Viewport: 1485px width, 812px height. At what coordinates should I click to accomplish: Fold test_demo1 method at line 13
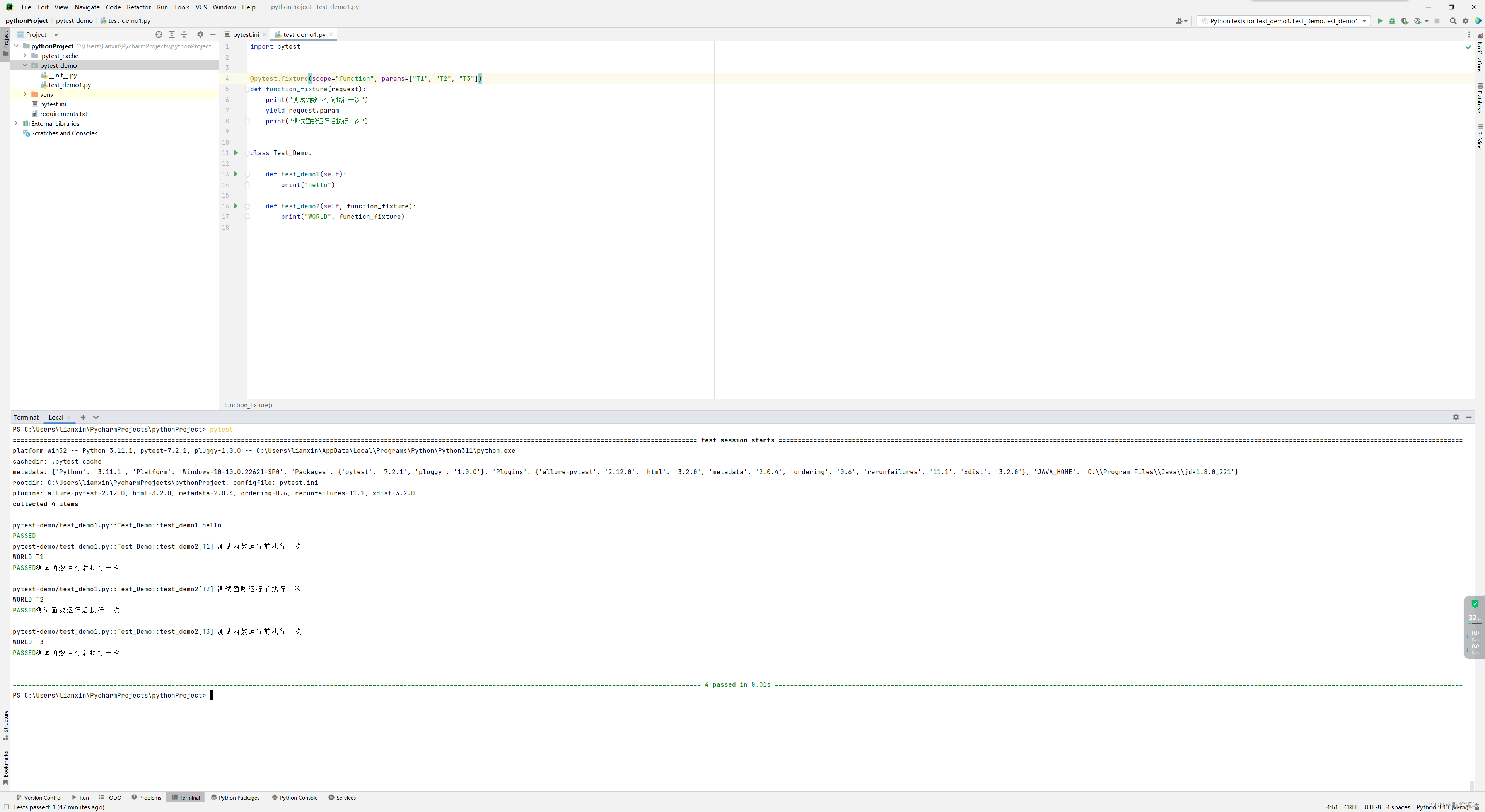click(x=247, y=175)
